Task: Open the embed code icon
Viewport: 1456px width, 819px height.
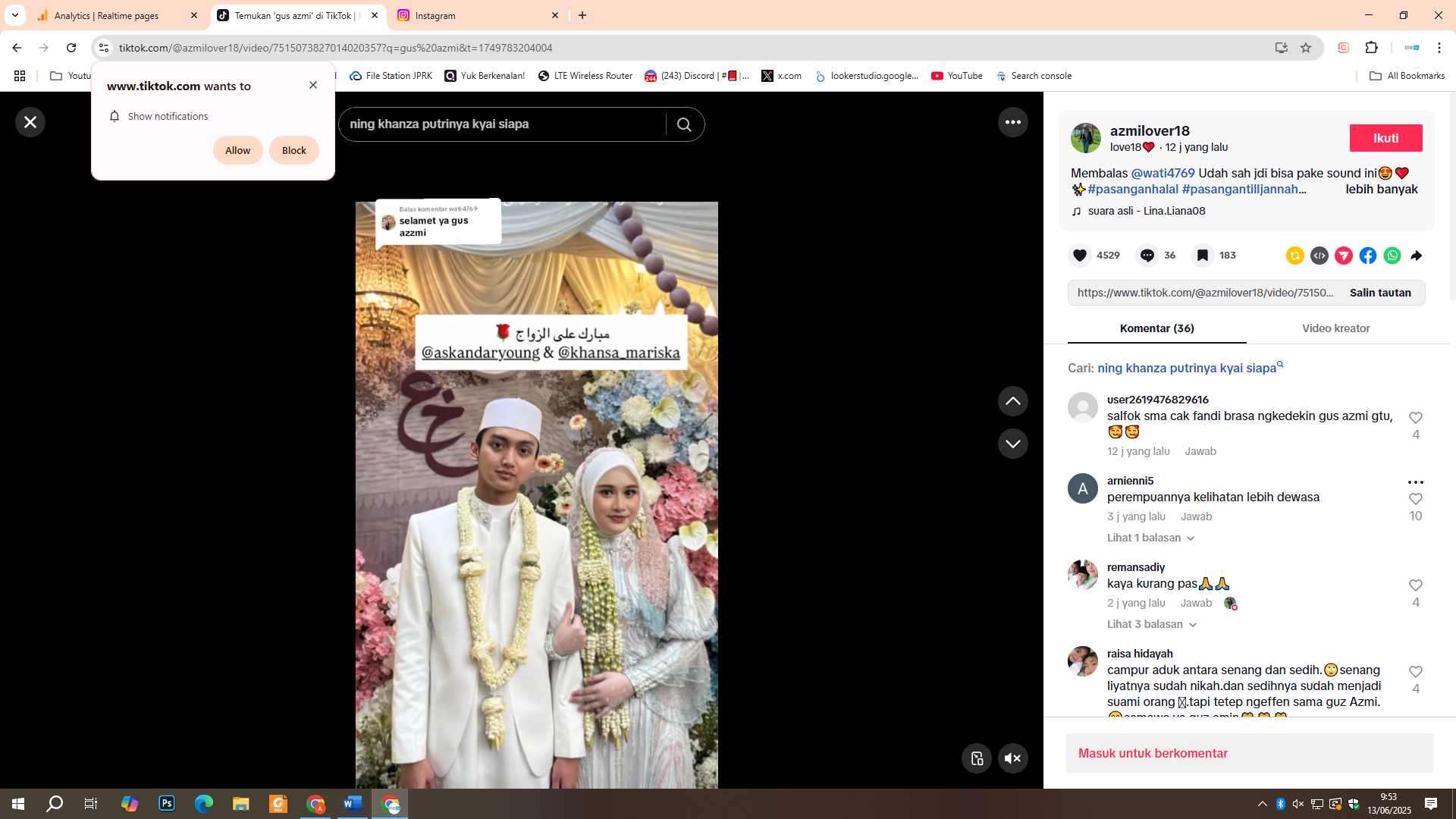Action: [1319, 256]
